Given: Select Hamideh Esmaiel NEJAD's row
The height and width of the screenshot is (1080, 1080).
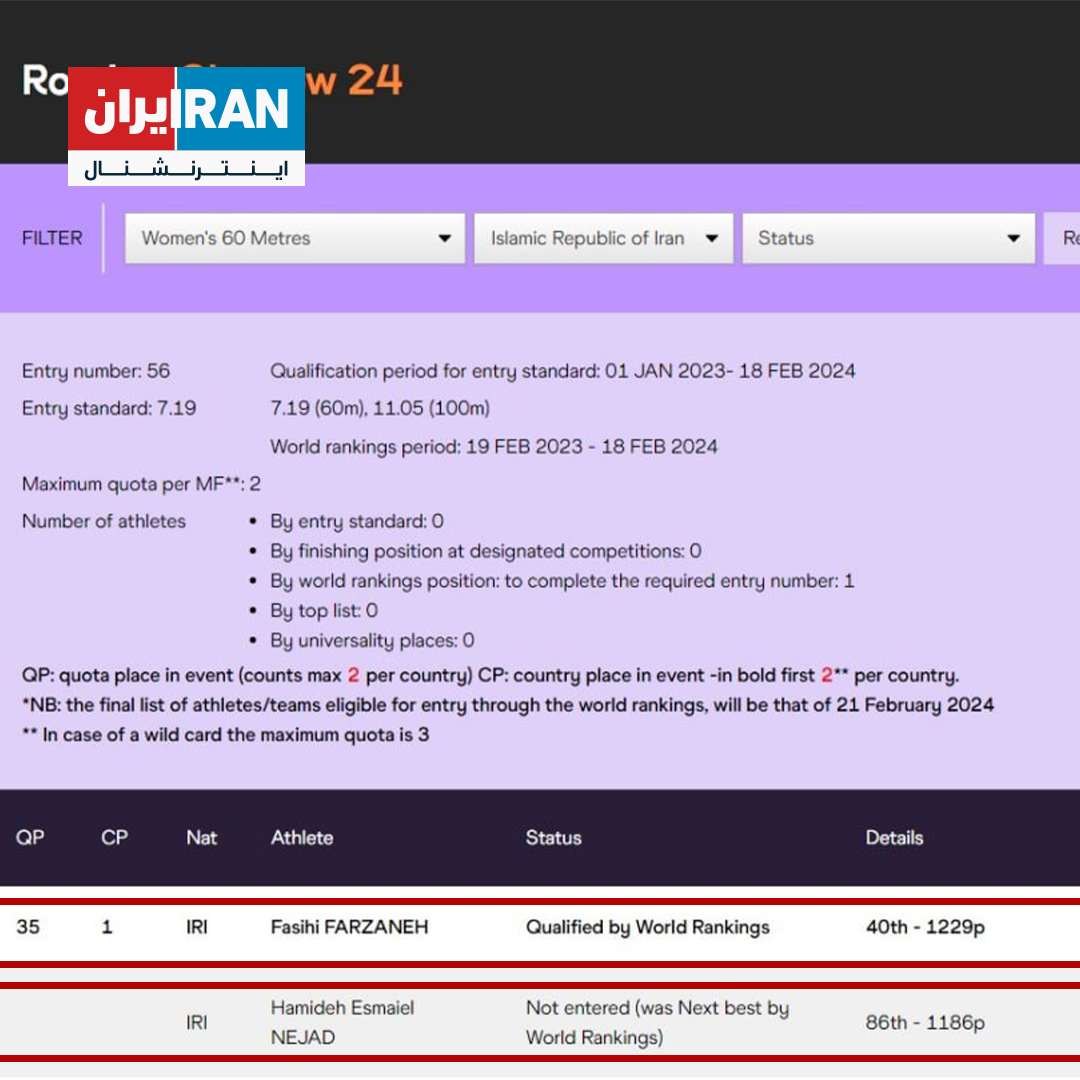Looking at the screenshot, I should pyautogui.click(x=342, y=1023).
